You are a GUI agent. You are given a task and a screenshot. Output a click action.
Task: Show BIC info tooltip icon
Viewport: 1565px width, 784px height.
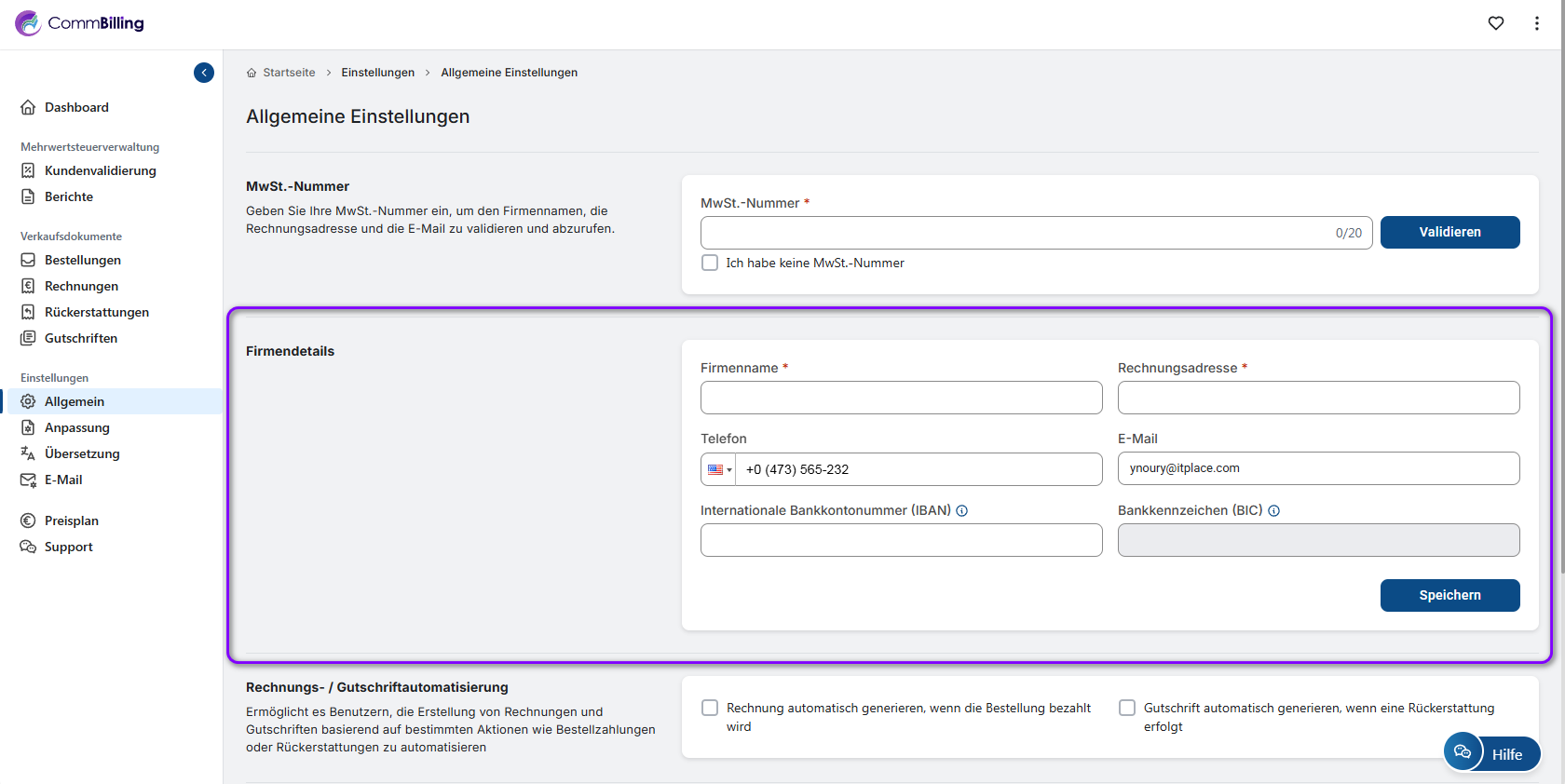(x=1274, y=510)
